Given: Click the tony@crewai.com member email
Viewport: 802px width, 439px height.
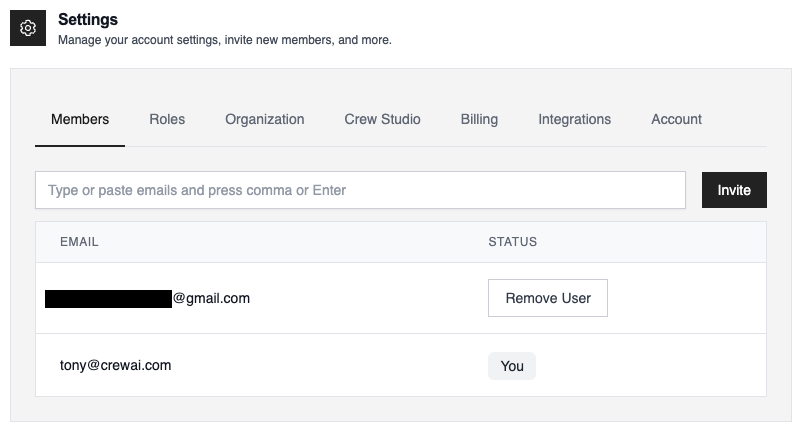Looking at the screenshot, I should pos(115,365).
